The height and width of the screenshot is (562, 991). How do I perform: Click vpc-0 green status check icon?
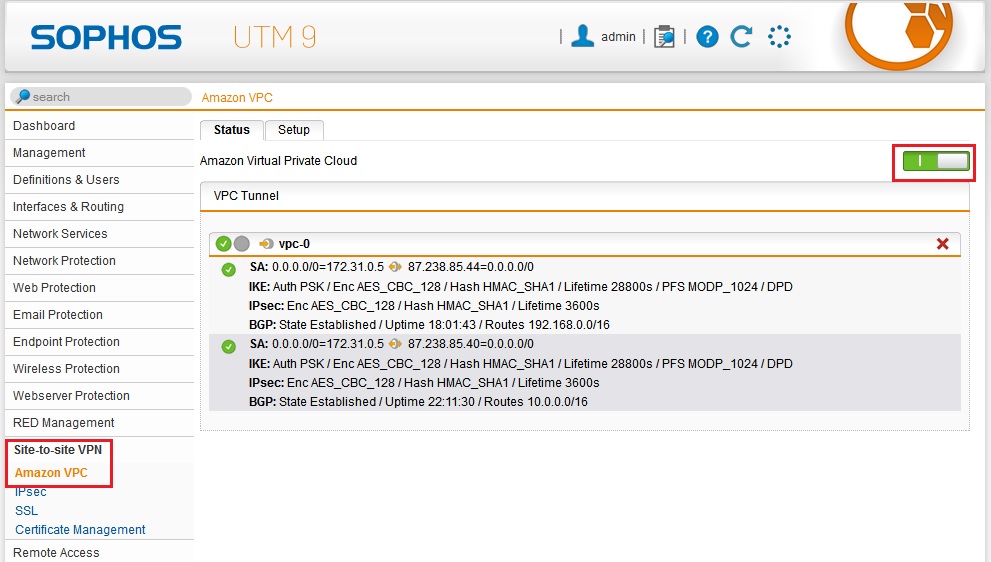pyautogui.click(x=223, y=243)
